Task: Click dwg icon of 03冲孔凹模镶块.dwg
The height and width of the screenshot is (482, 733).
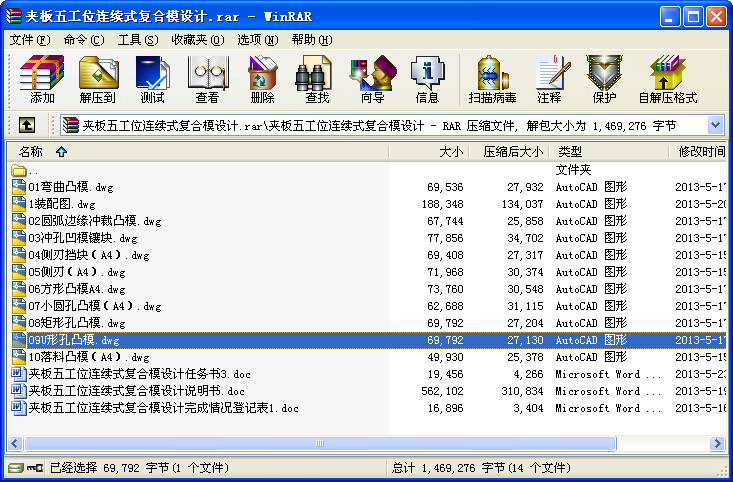Action: click(x=19, y=238)
